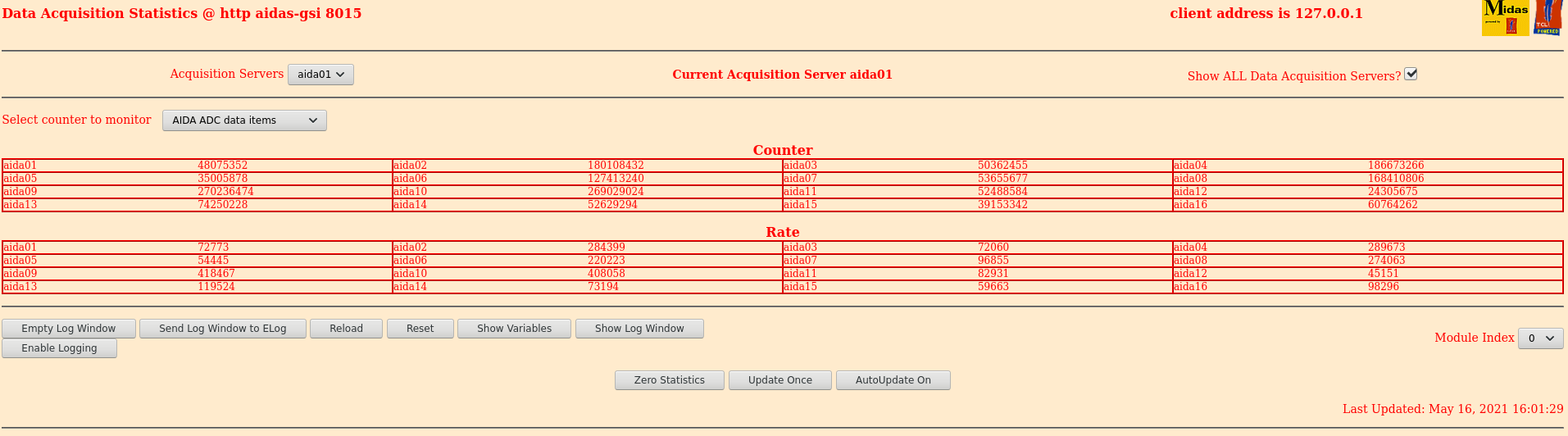The image size is (1568, 436).
Task: Click counter value 53655677 for aida07
Action: pyautogui.click(x=1002, y=179)
